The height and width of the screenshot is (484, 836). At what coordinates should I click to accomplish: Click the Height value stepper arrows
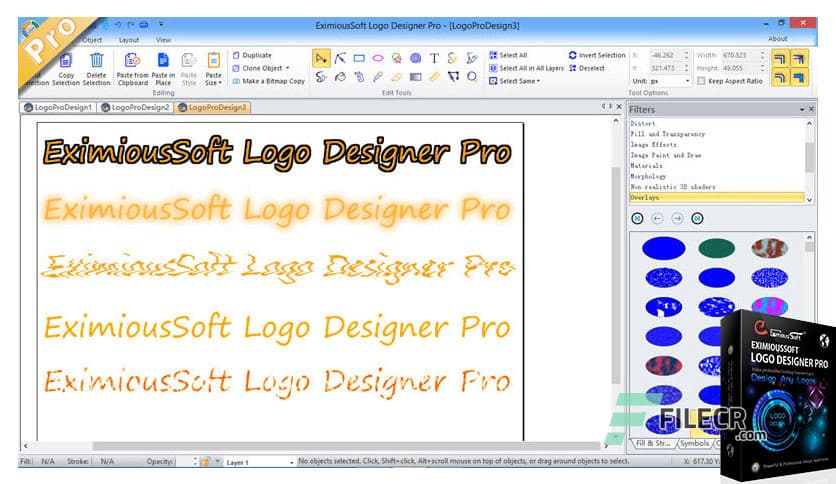point(762,68)
